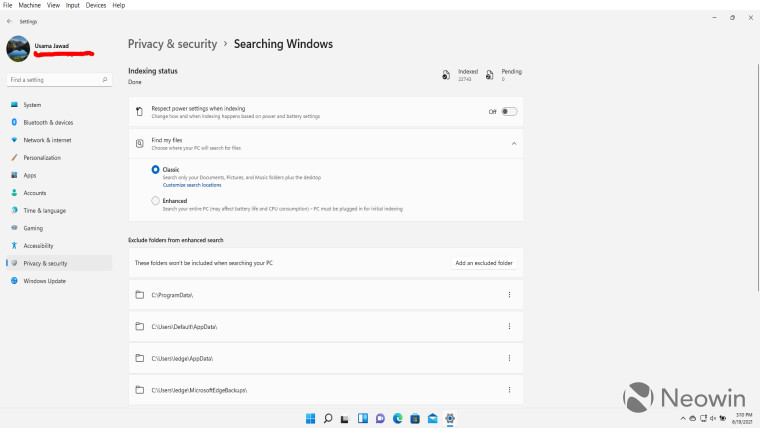Click the Usama Jawad account name
Viewport: 760px width, 428px height.
pos(52,46)
